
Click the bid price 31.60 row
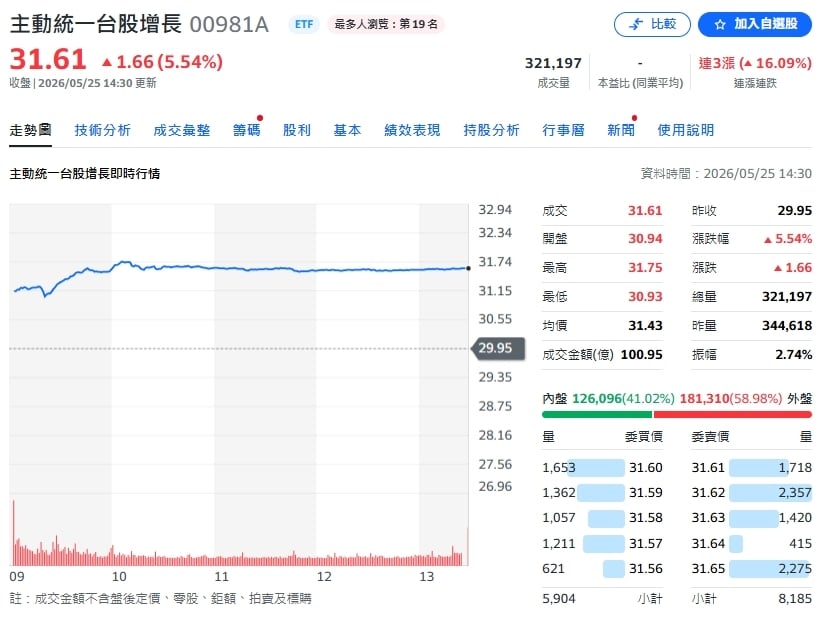[602, 468]
